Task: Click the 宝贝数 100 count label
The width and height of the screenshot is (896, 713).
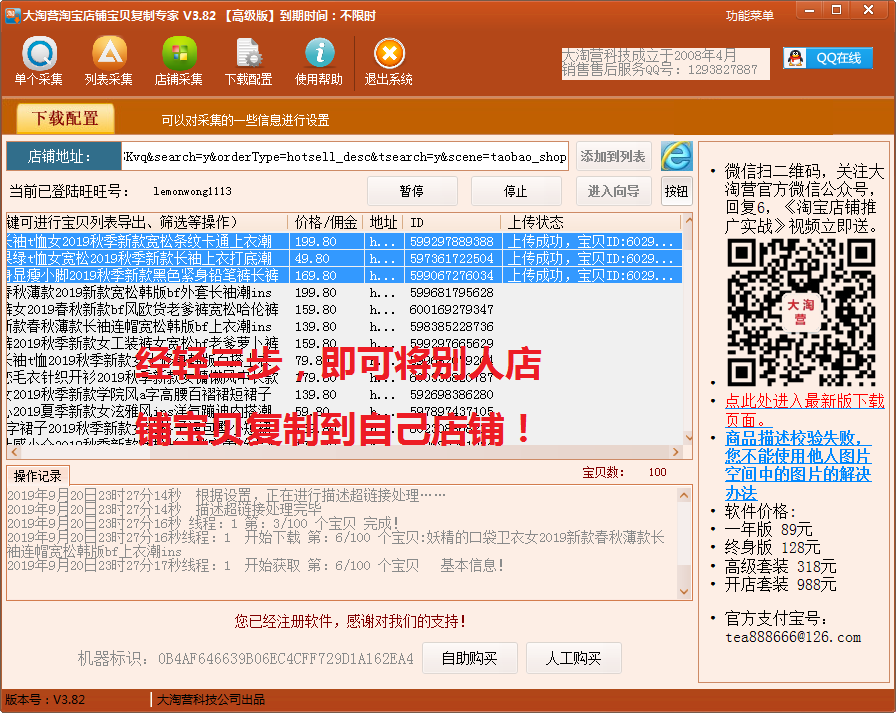Action: [625, 472]
